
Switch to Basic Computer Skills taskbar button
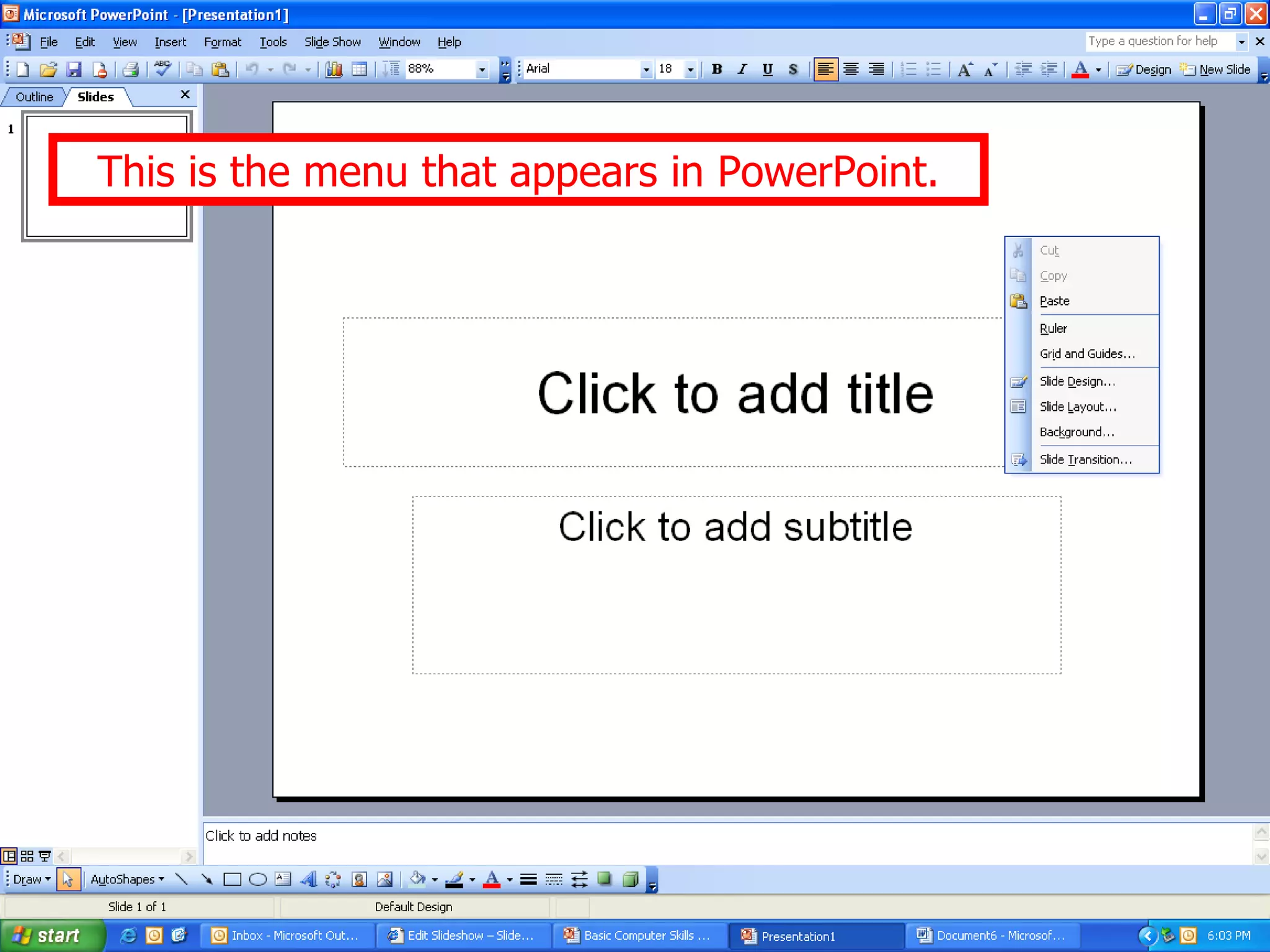[x=640, y=935]
